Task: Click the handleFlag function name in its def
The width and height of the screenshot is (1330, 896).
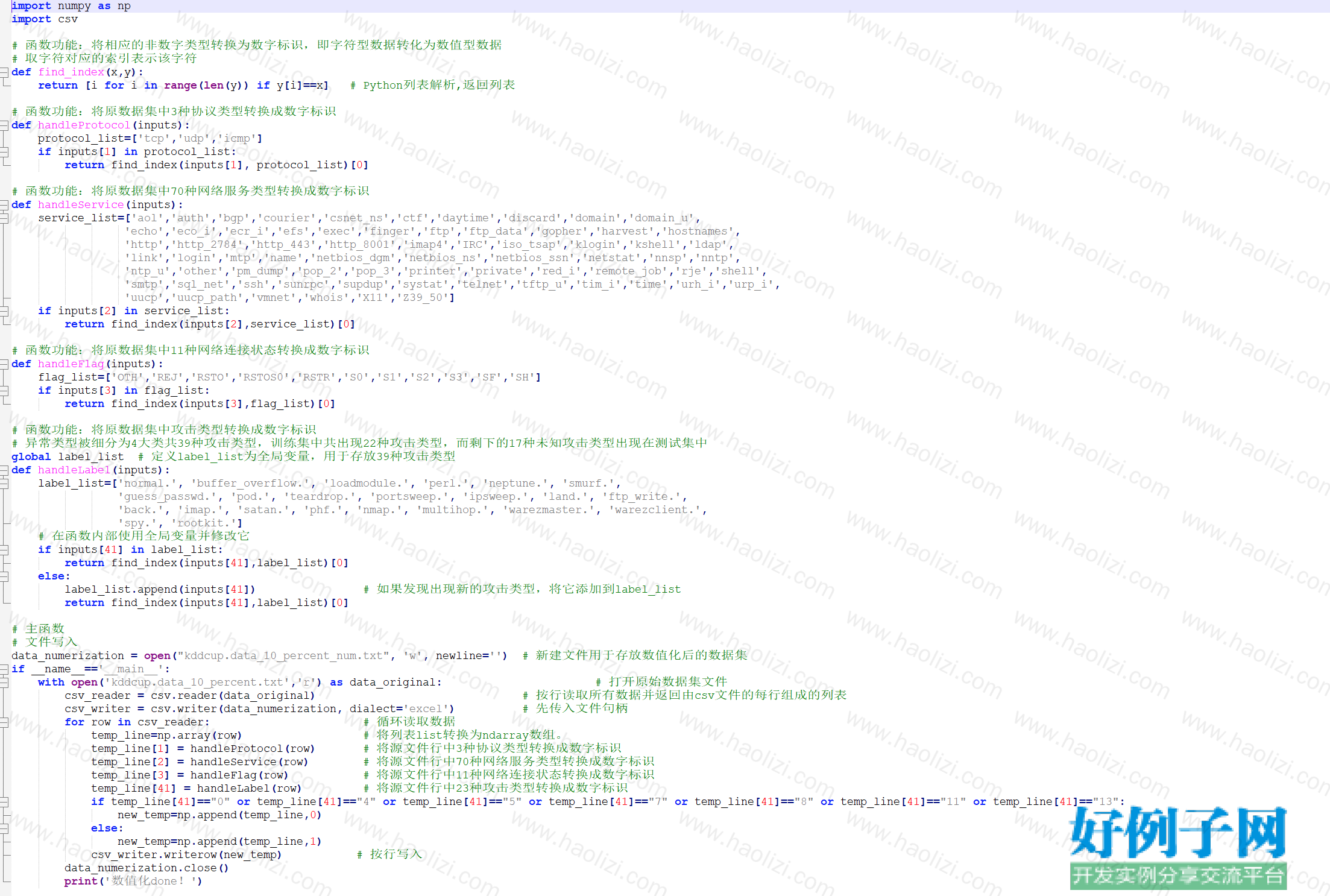Action: pyautogui.click(x=71, y=364)
